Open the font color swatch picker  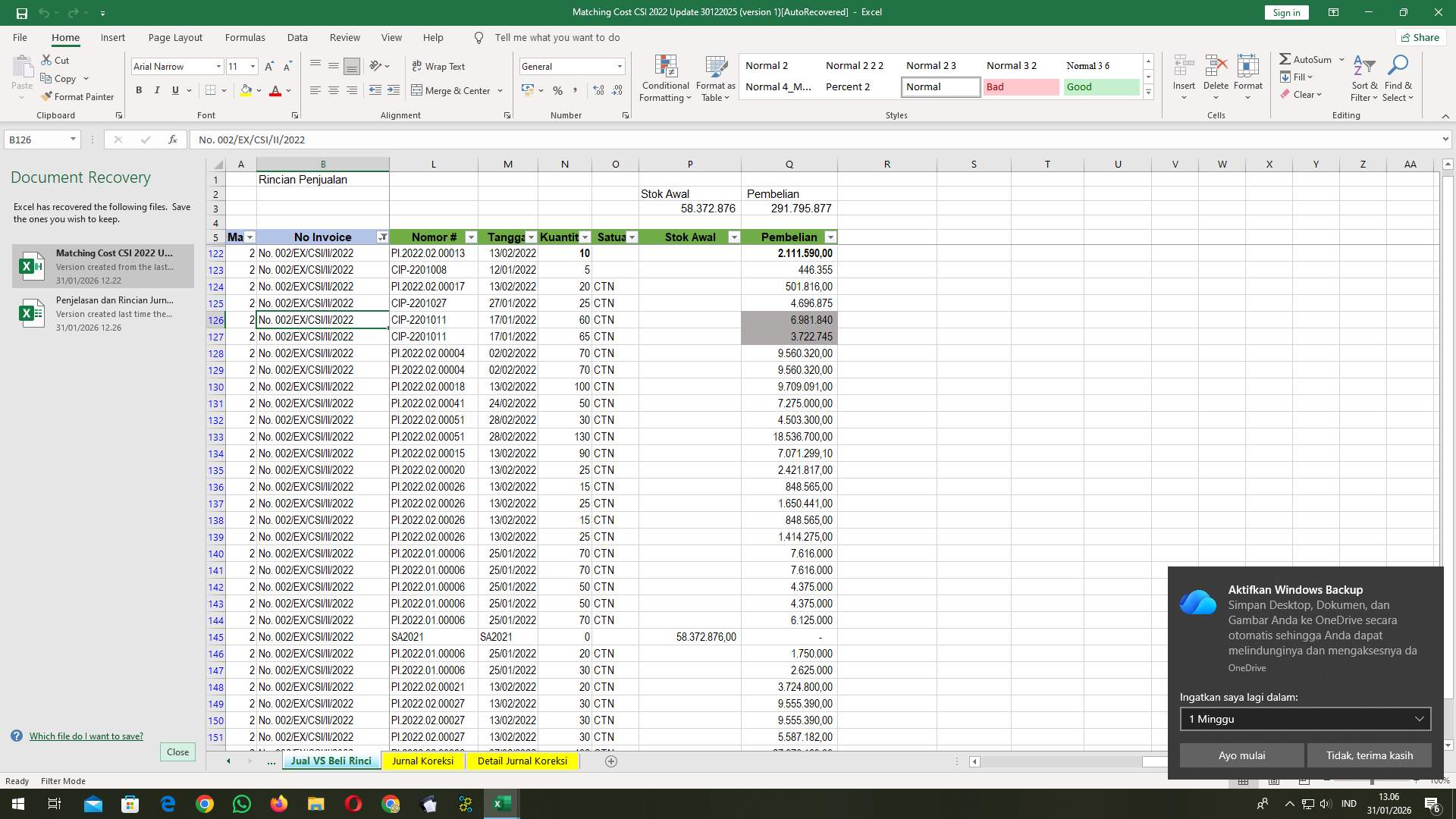point(287,90)
